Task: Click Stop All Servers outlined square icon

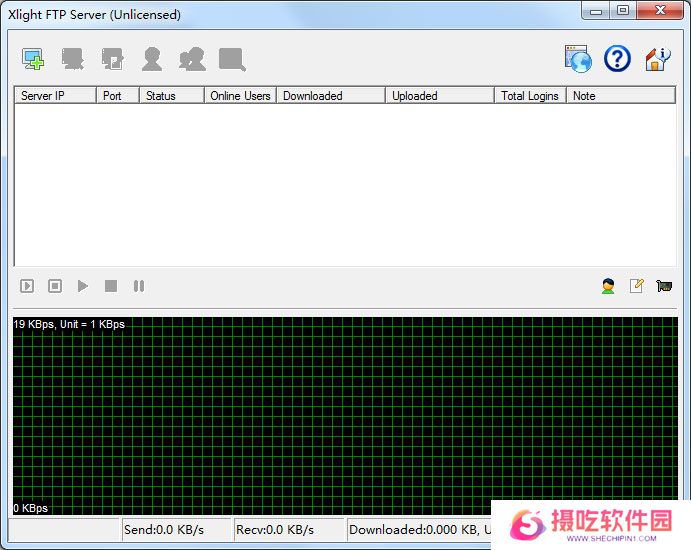Action: (55, 286)
